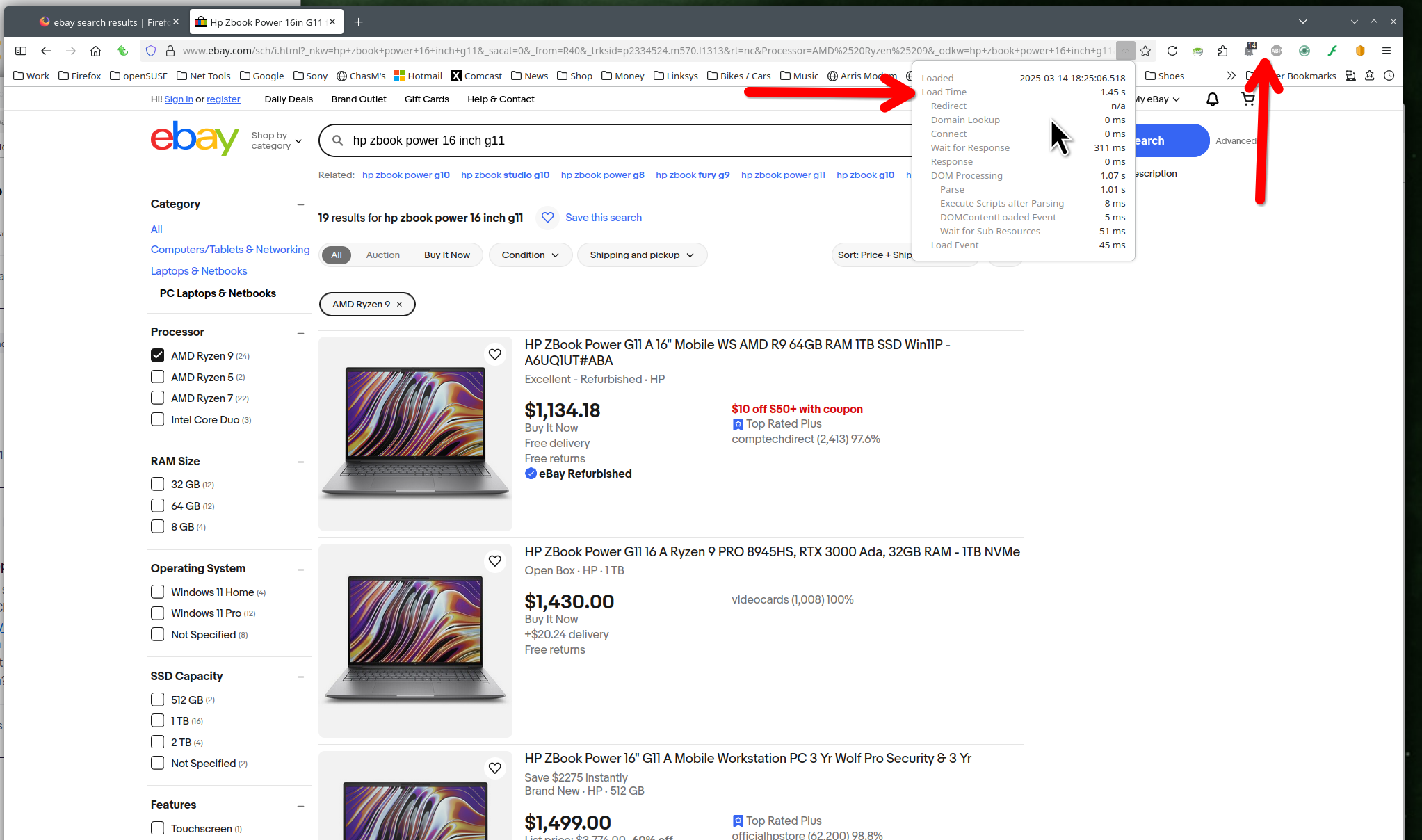This screenshot has height=840, width=1422.
Task: Add the $1,134.18 ZBook to watchlist
Action: point(495,355)
